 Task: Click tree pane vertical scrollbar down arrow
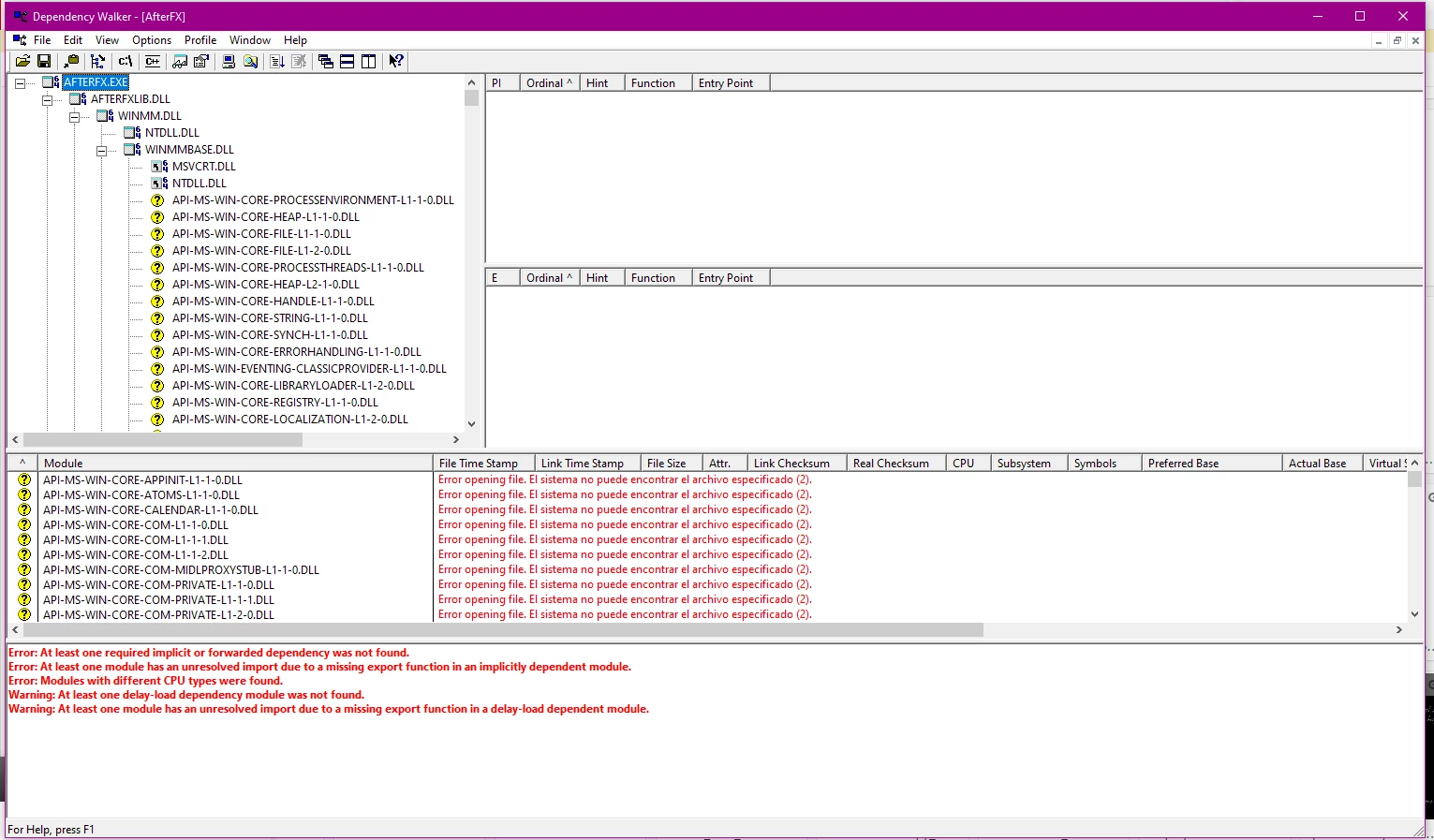coord(471,423)
